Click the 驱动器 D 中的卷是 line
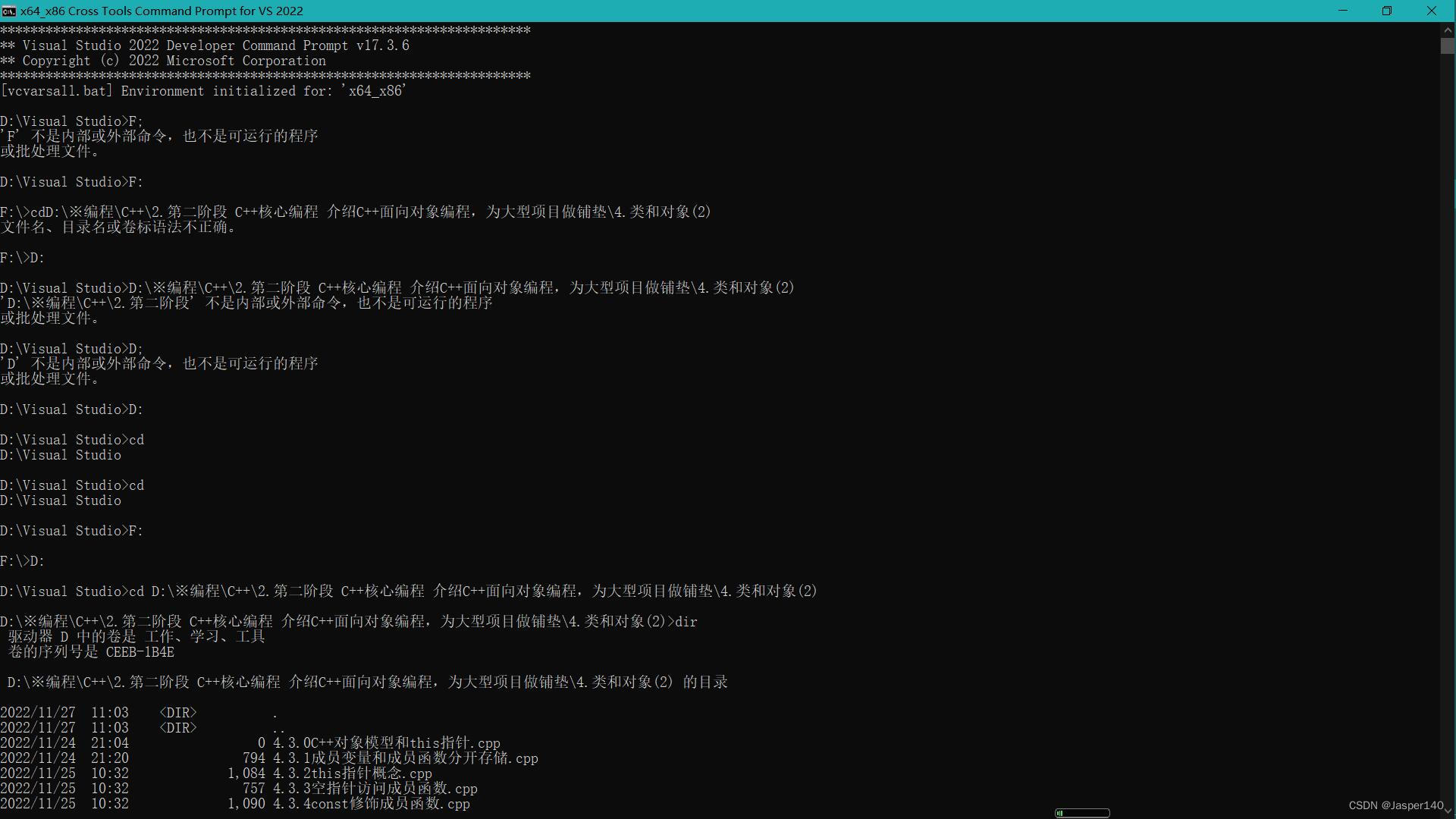The width and height of the screenshot is (1456, 819). [136, 637]
